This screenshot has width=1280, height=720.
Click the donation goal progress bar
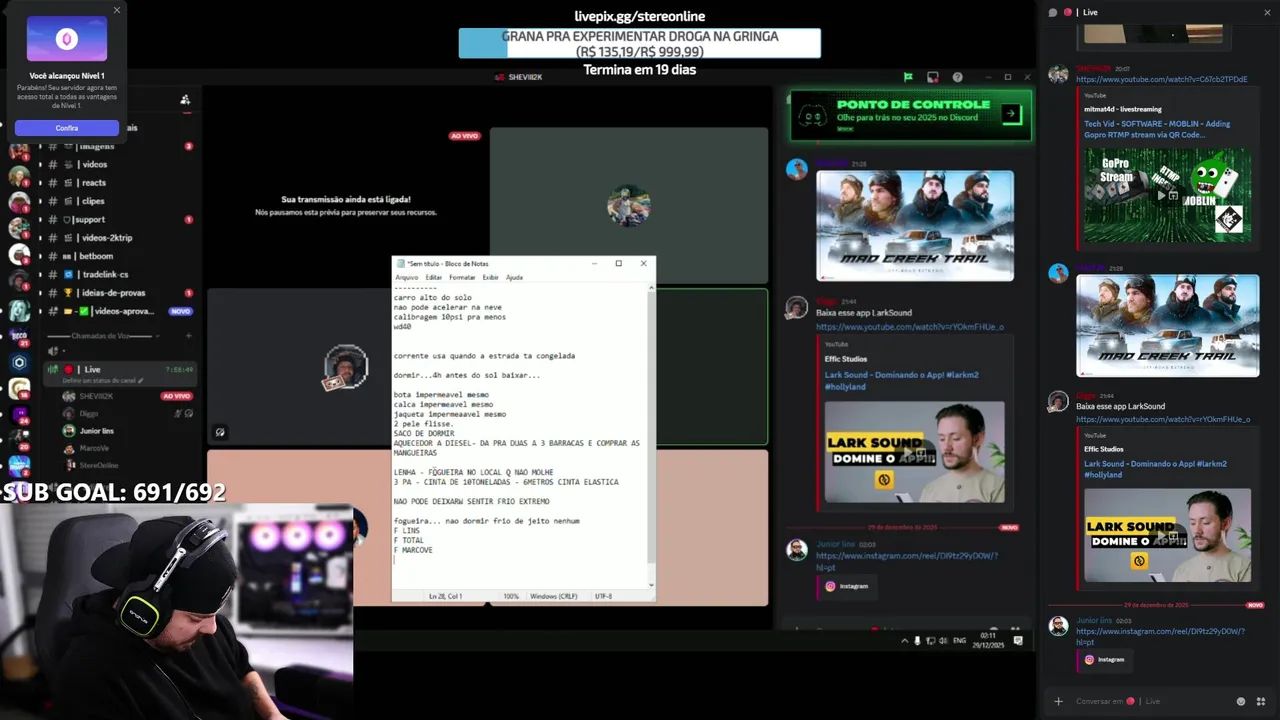639,43
